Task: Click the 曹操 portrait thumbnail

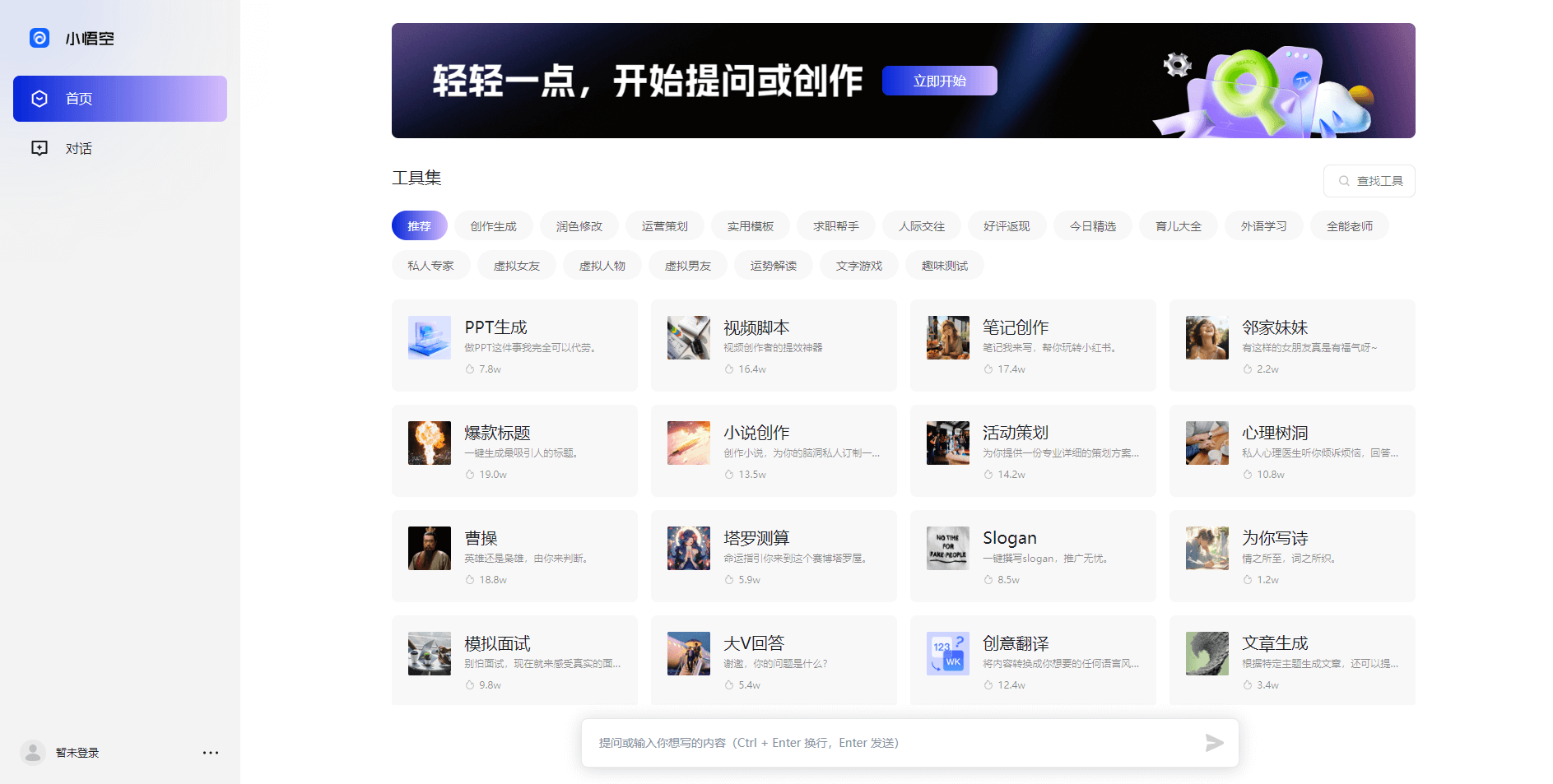Action: pos(429,548)
